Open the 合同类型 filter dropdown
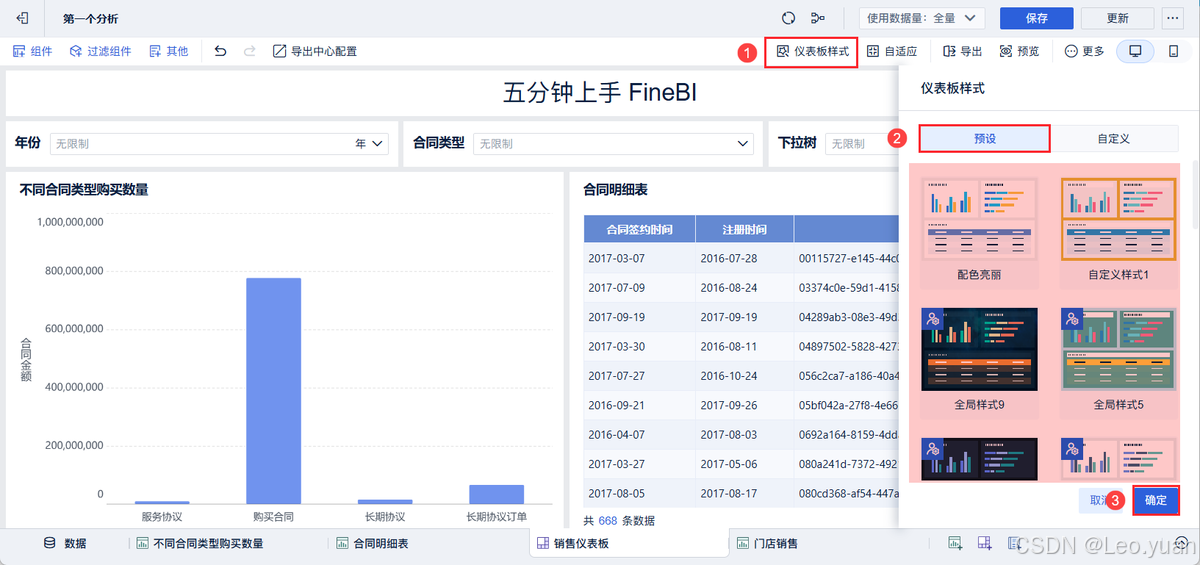The height and width of the screenshot is (565, 1200). point(743,144)
